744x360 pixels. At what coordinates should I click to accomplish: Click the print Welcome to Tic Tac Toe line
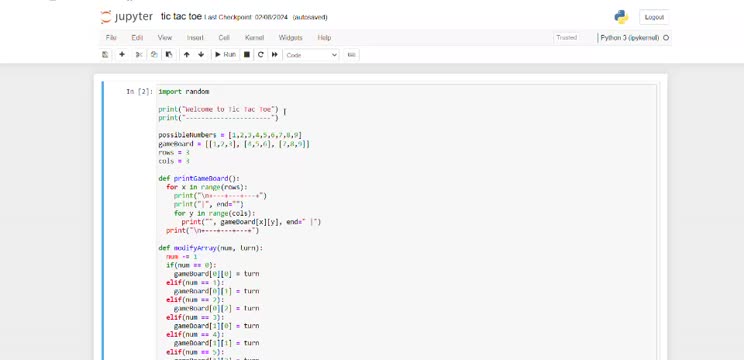pyautogui.click(x=218, y=109)
